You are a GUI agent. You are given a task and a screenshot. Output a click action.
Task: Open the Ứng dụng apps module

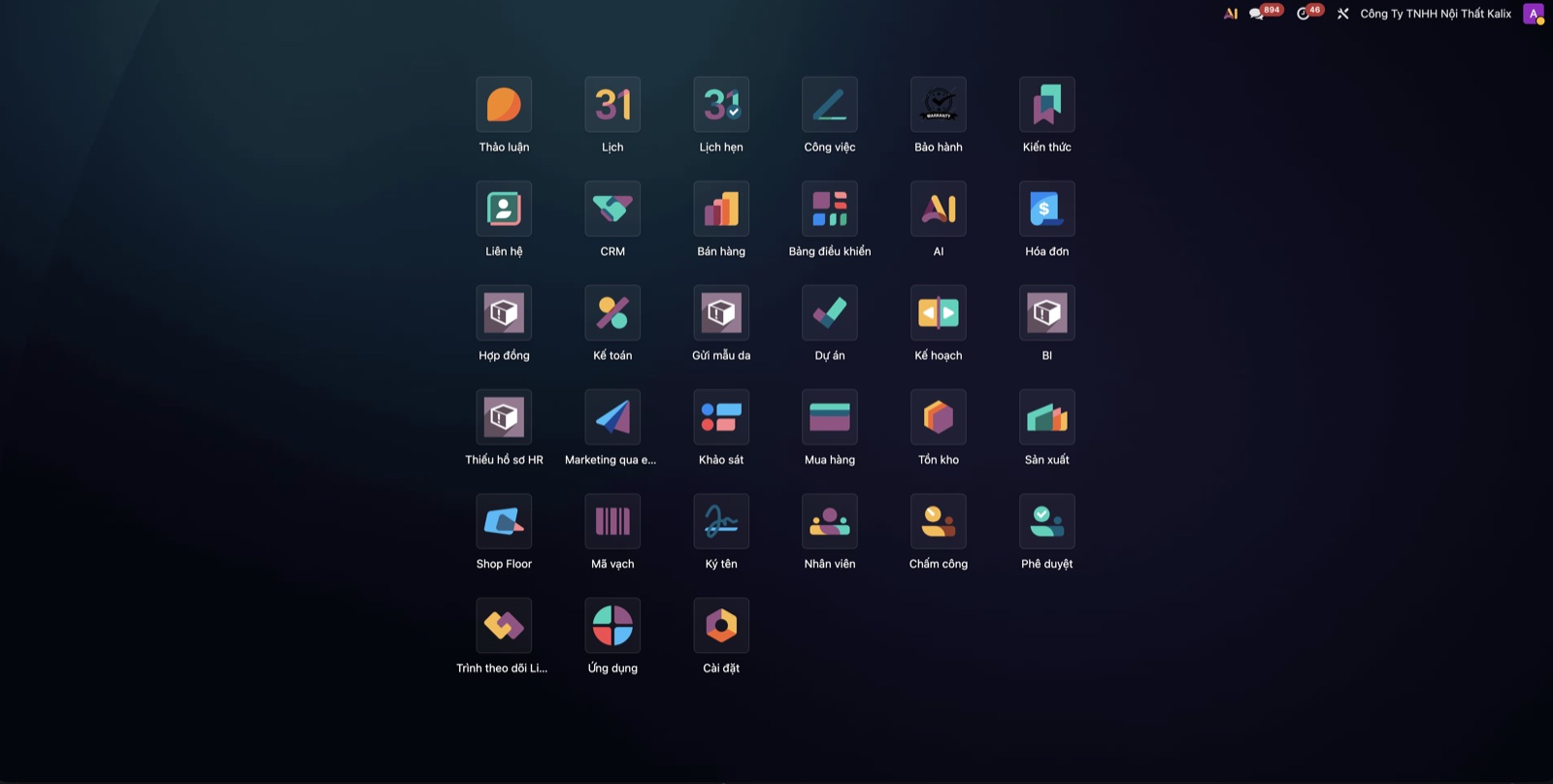point(612,625)
